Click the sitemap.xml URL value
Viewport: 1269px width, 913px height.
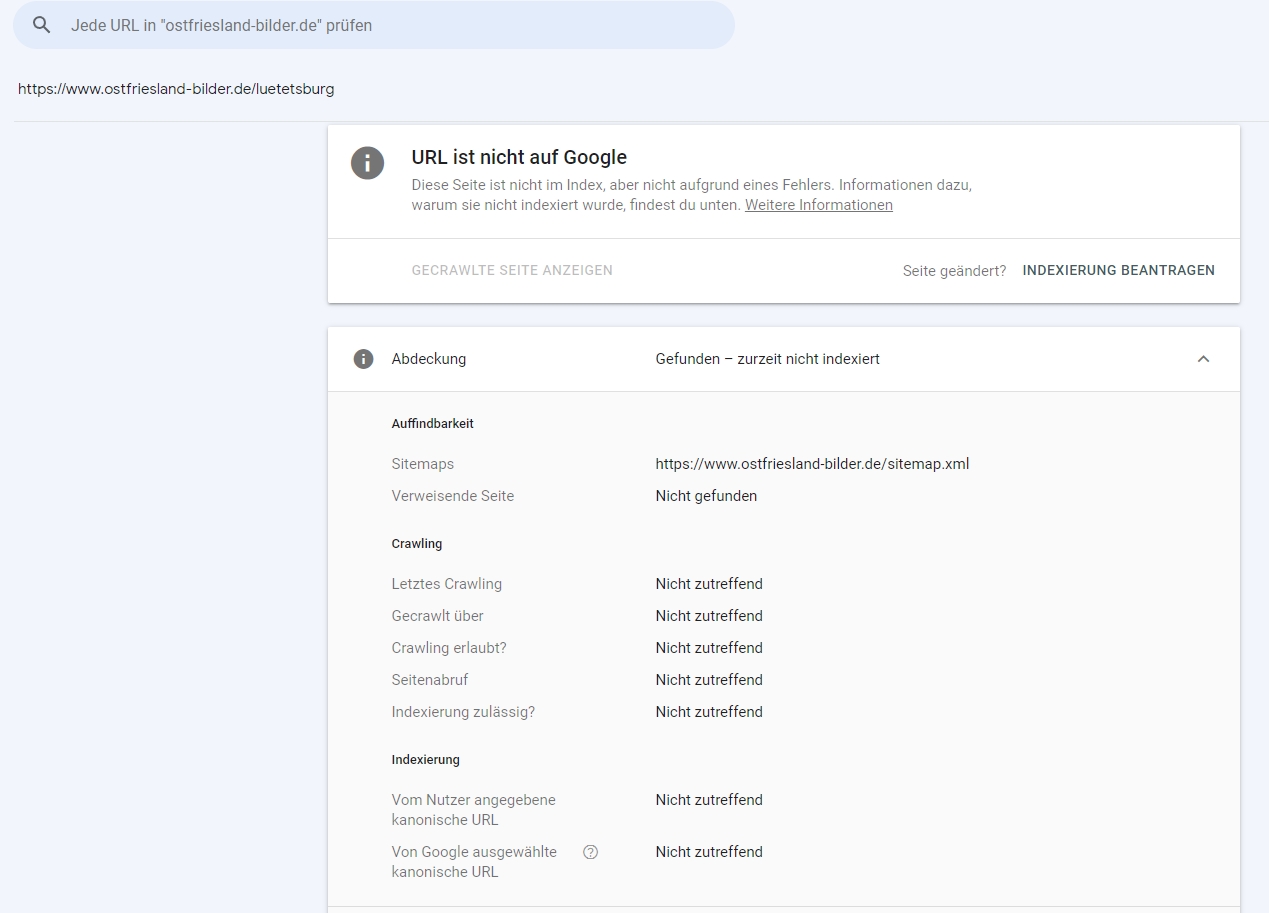click(812, 464)
